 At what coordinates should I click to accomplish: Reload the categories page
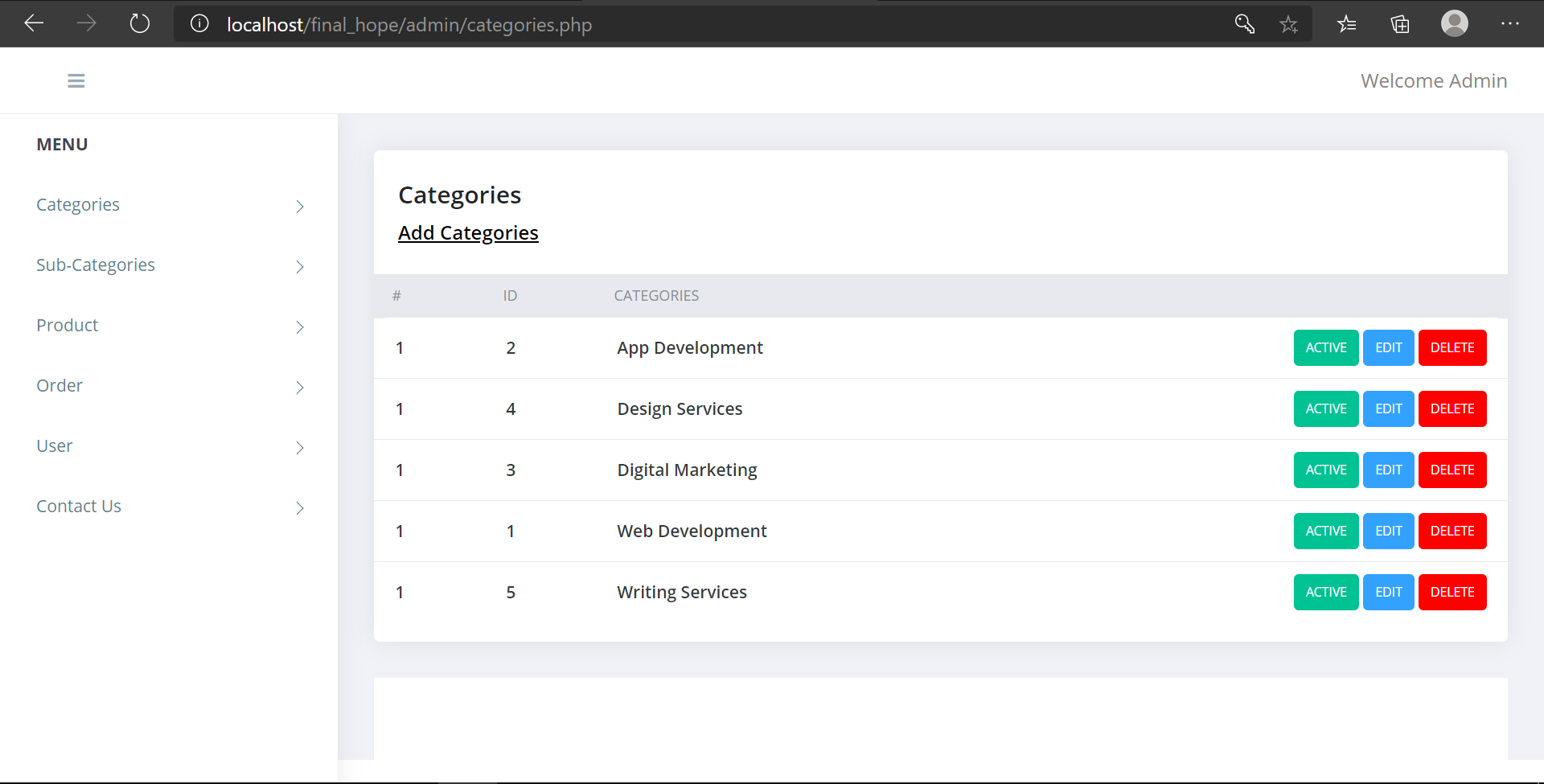click(139, 23)
